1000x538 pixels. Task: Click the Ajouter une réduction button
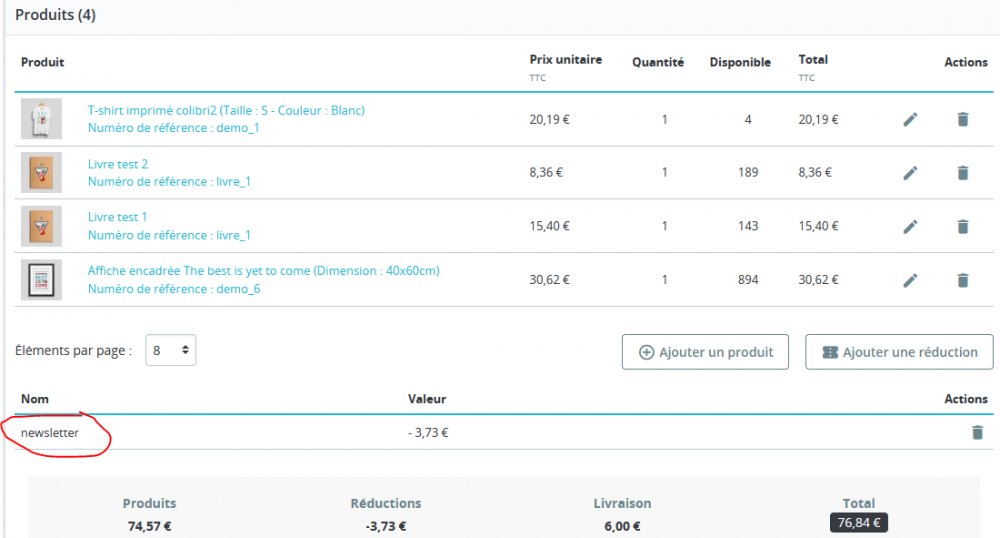[x=899, y=352]
